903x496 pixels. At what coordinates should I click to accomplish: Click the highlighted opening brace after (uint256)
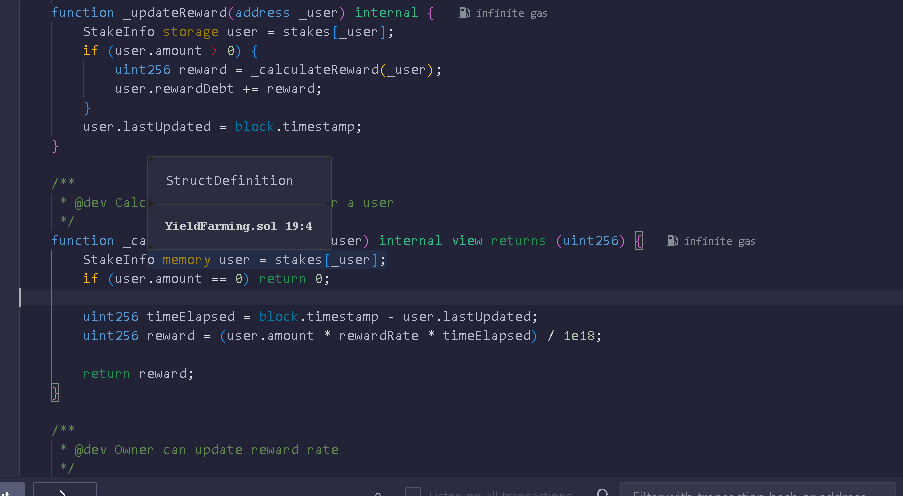(638, 241)
